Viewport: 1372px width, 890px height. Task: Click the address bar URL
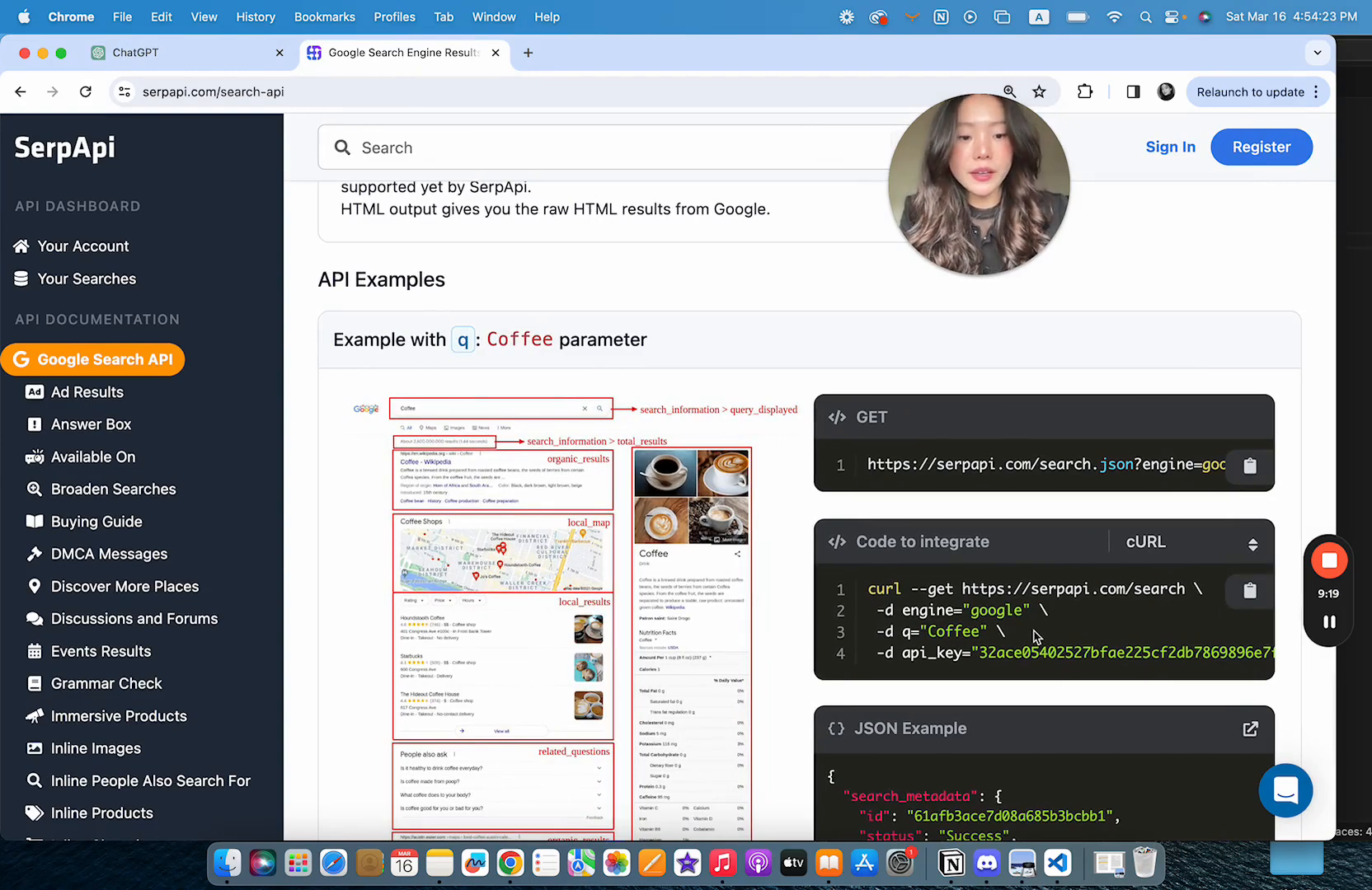tap(213, 91)
